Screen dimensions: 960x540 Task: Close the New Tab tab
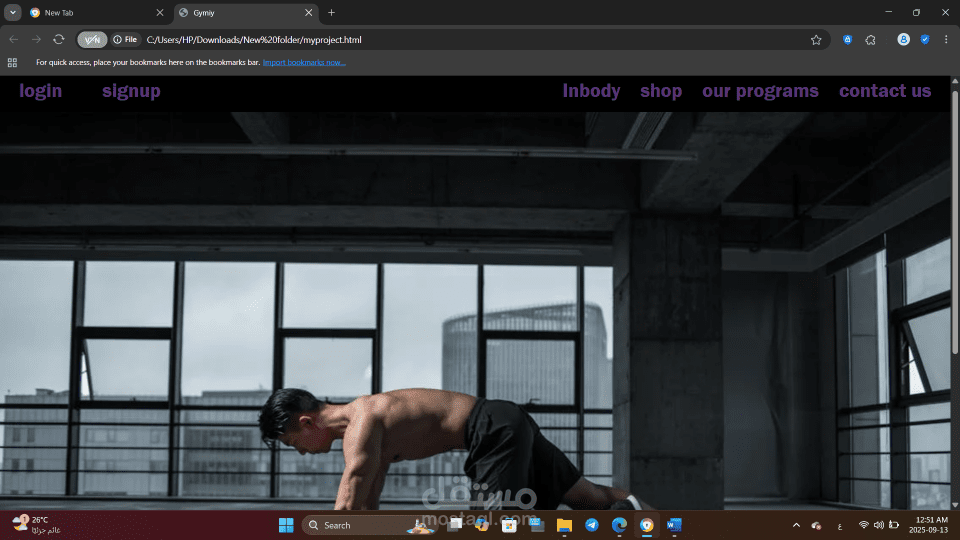pyautogui.click(x=160, y=13)
